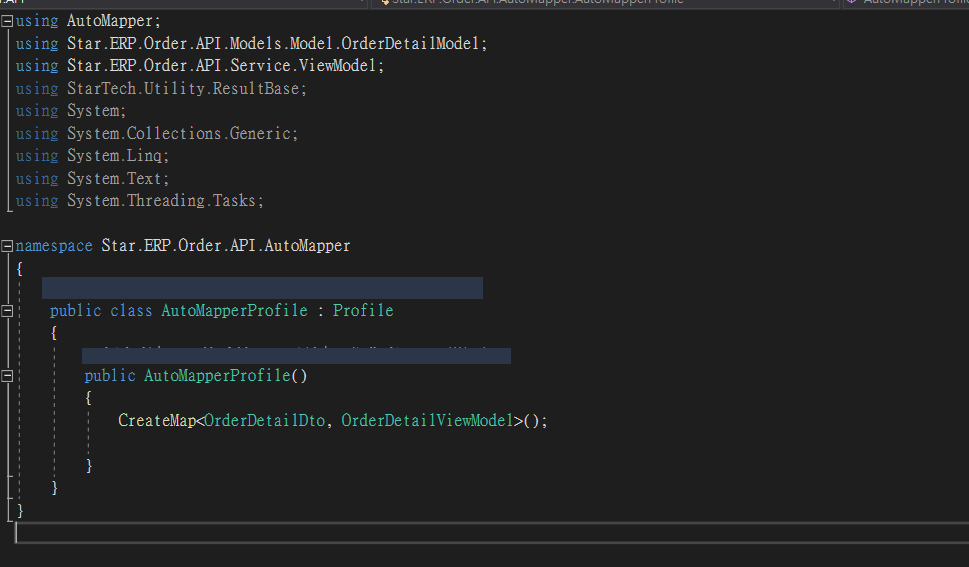The height and width of the screenshot is (567, 969).
Task: Open the type navigation dropdown arrow
Action: (834, 3)
